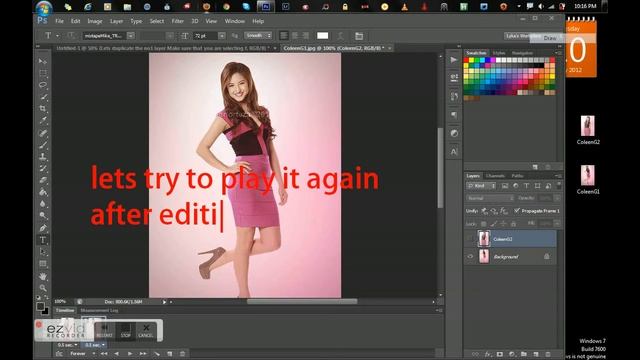Open ColeenG2 file on desktop
Screen dimensions: 640x360
[x=588, y=131]
